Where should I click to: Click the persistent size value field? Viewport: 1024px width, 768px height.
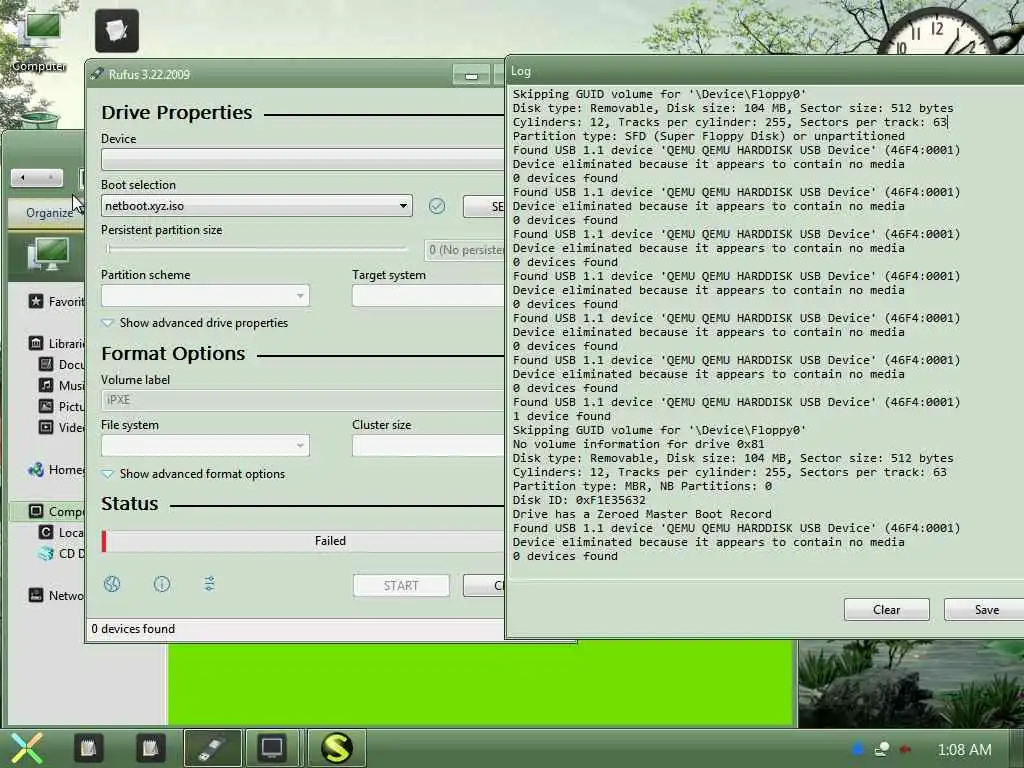[x=465, y=249]
